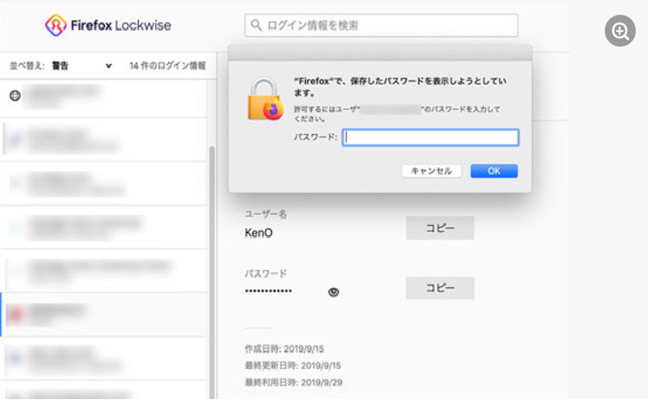The width and height of the screenshot is (648, 400).
Task: Click the ユーザー名 field label
Action: pos(266,214)
